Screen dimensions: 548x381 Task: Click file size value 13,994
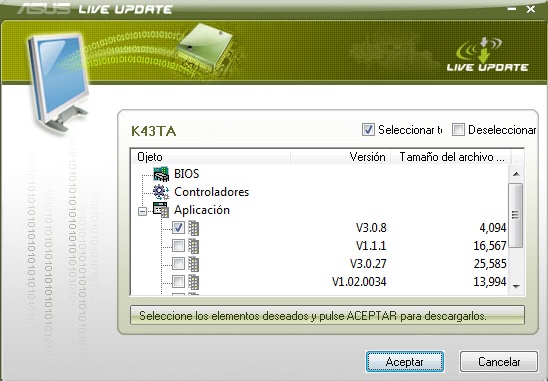pyautogui.click(x=490, y=281)
